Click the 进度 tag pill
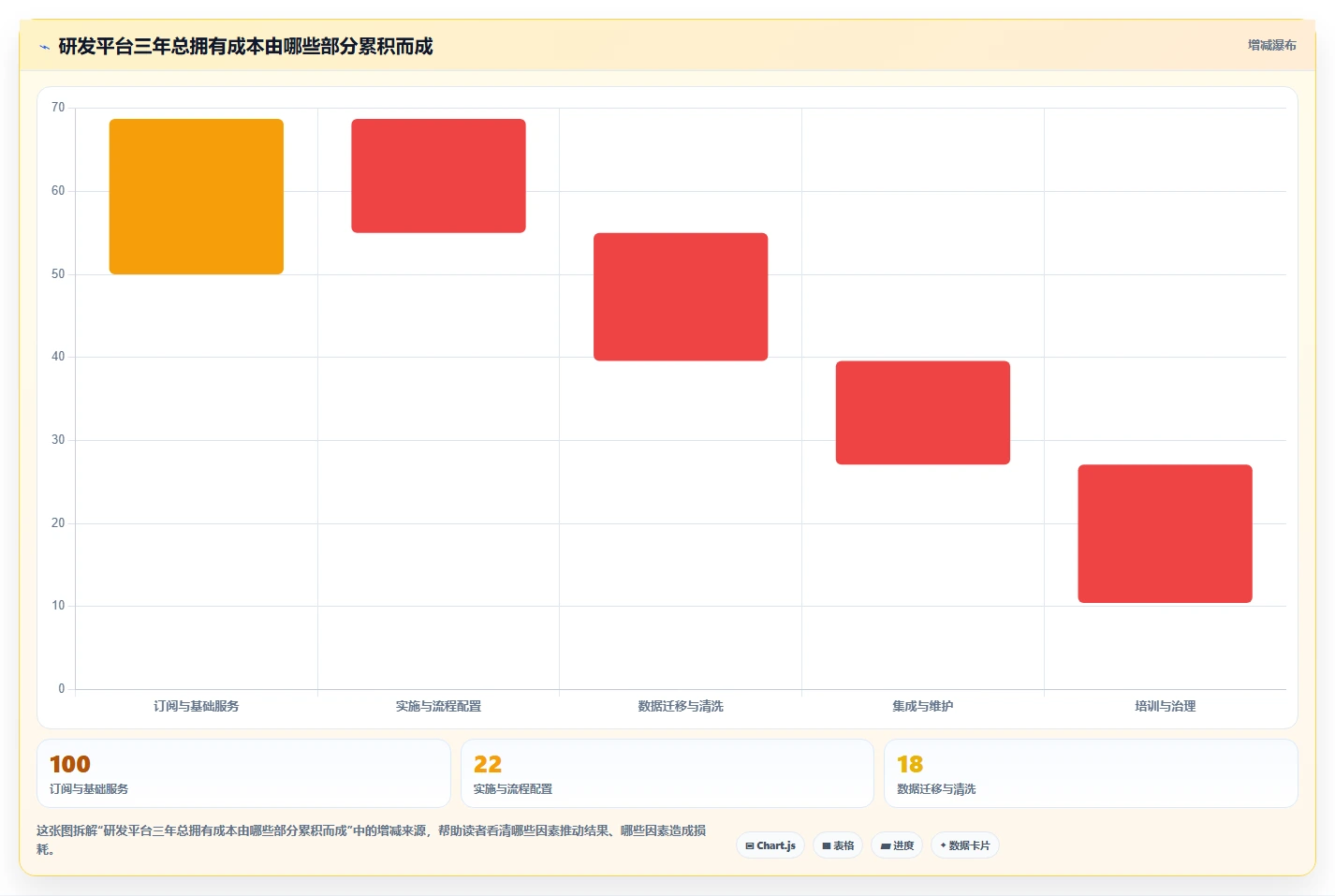Viewport: 1335px width, 896px height. [x=897, y=845]
